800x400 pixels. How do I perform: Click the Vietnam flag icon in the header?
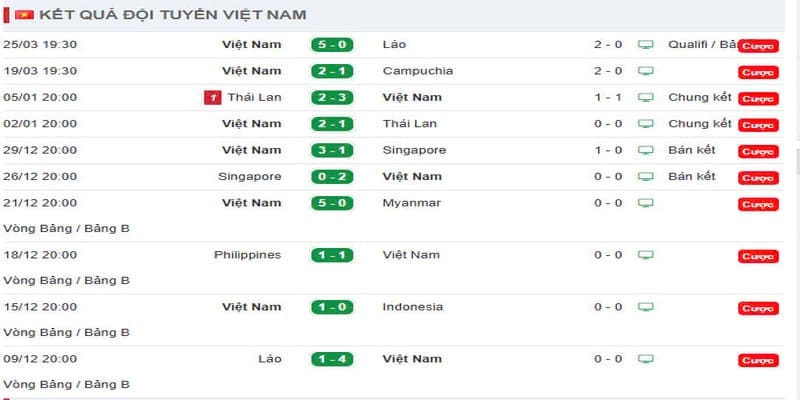click(24, 15)
